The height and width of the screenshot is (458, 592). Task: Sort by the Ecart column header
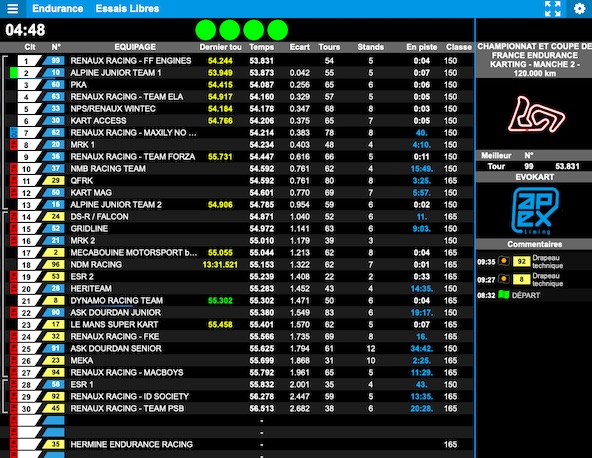coord(300,47)
